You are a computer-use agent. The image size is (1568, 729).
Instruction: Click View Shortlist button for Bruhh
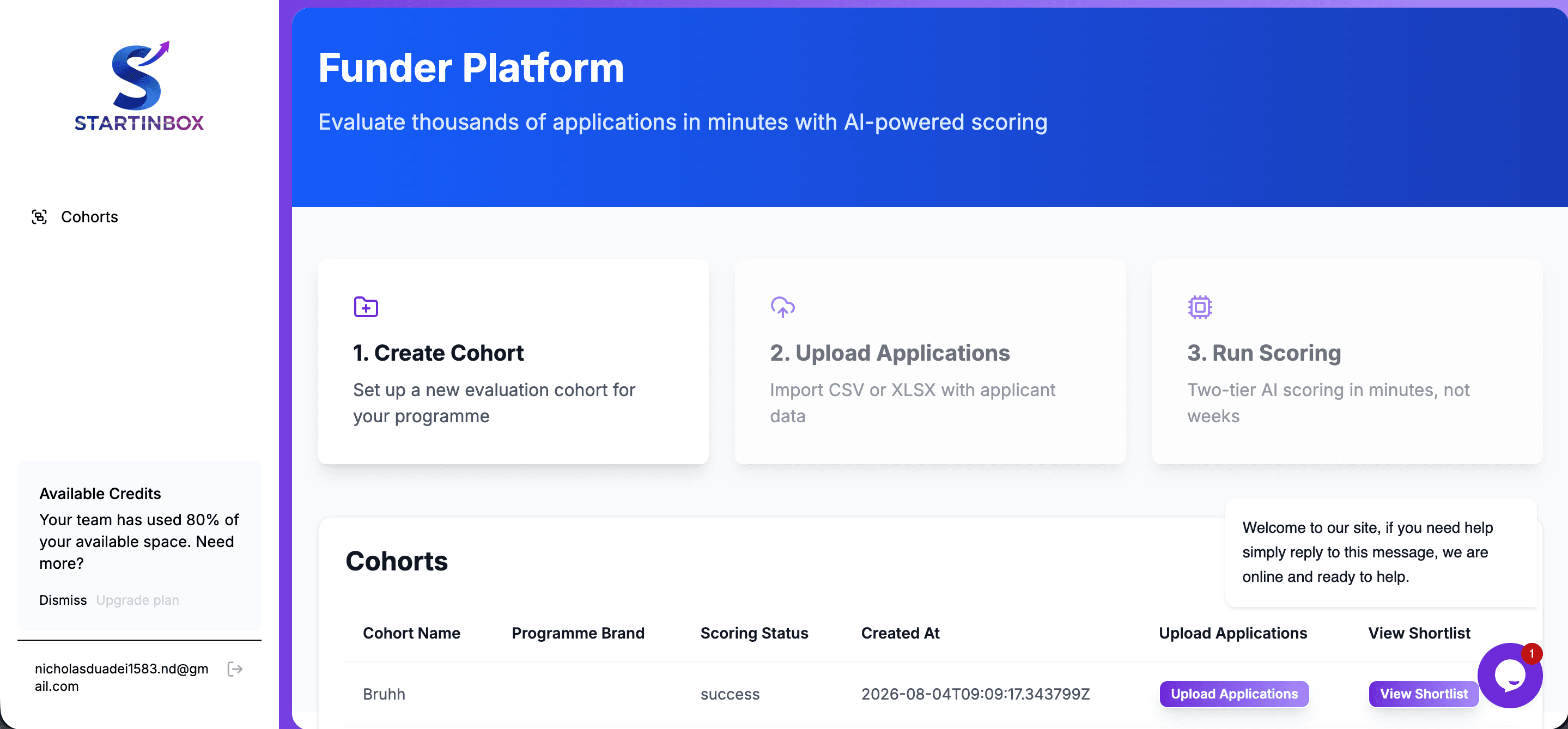pos(1423,694)
